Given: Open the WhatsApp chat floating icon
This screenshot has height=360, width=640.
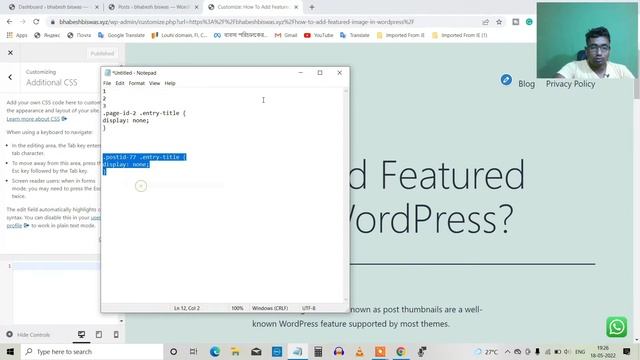Looking at the screenshot, I should coord(616,327).
